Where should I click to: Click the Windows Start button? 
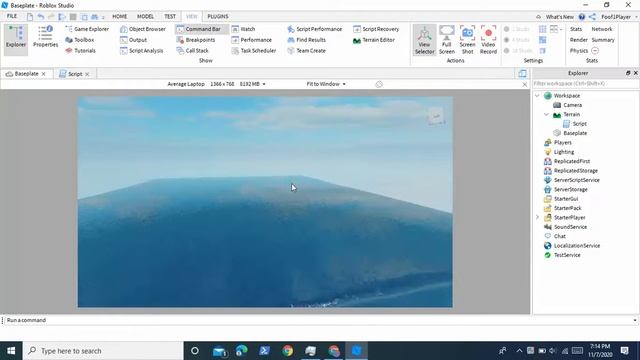(11, 351)
